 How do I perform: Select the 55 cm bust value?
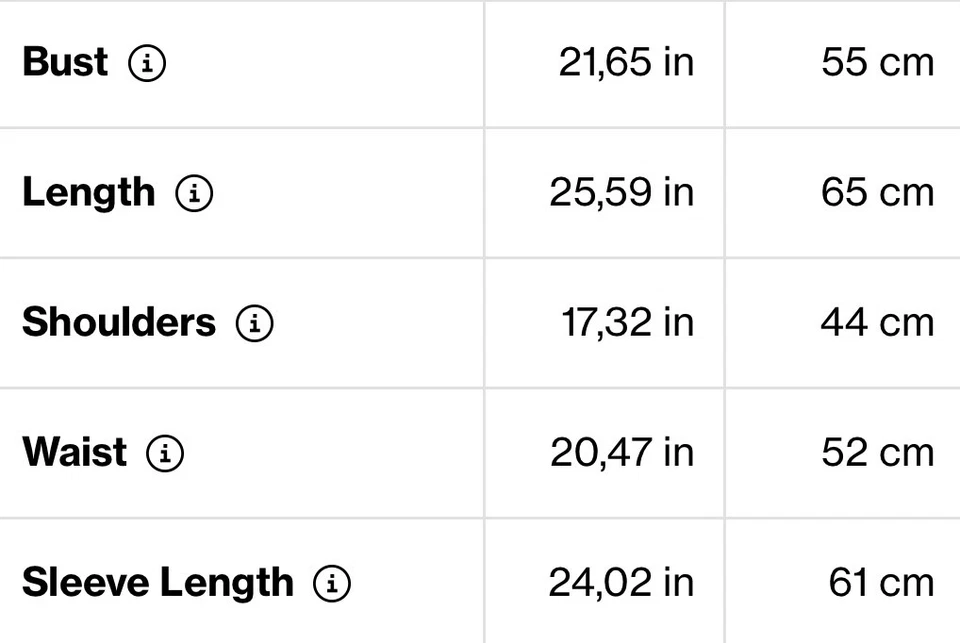(878, 62)
